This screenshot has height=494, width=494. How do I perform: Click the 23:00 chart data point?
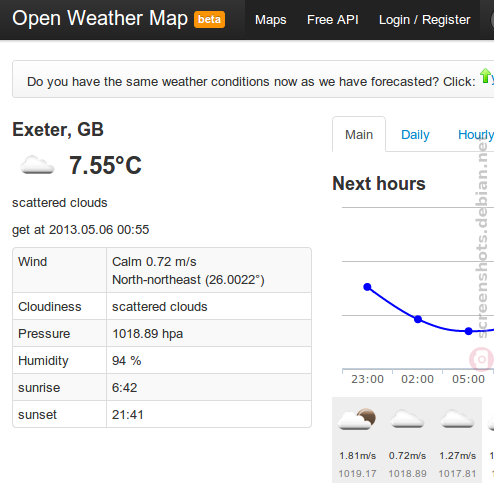click(367, 287)
